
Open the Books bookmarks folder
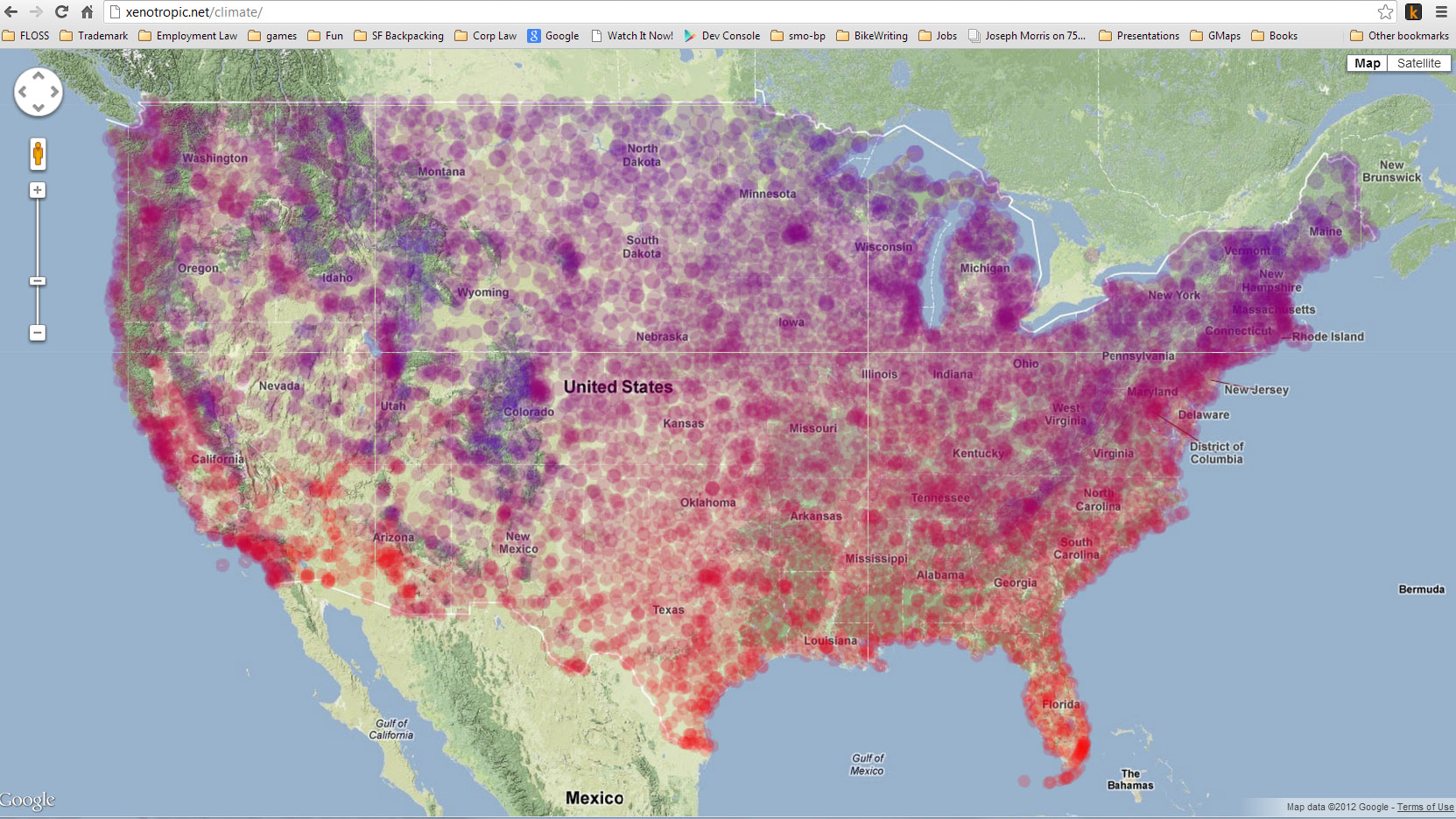click(1274, 36)
